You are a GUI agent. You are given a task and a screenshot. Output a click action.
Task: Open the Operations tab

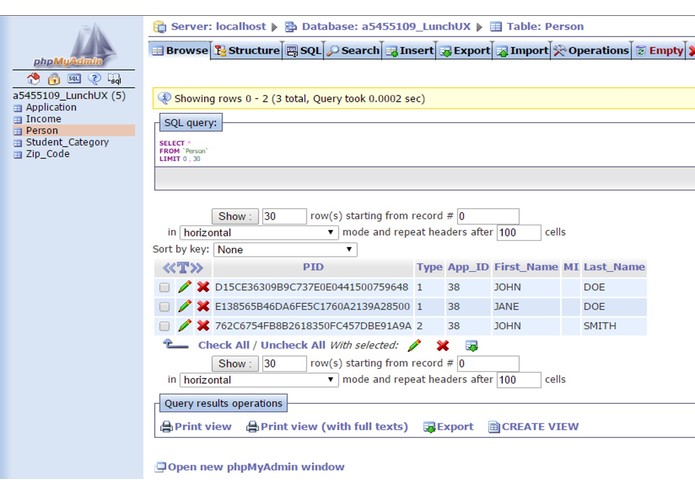(x=591, y=51)
